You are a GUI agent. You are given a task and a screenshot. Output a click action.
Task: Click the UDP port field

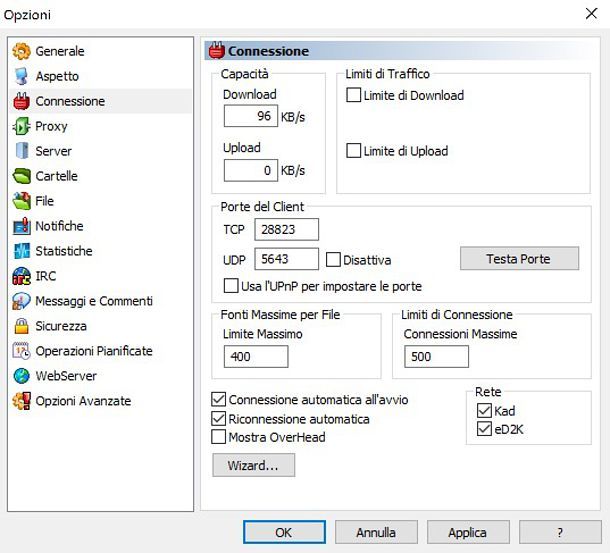pyautogui.click(x=287, y=259)
